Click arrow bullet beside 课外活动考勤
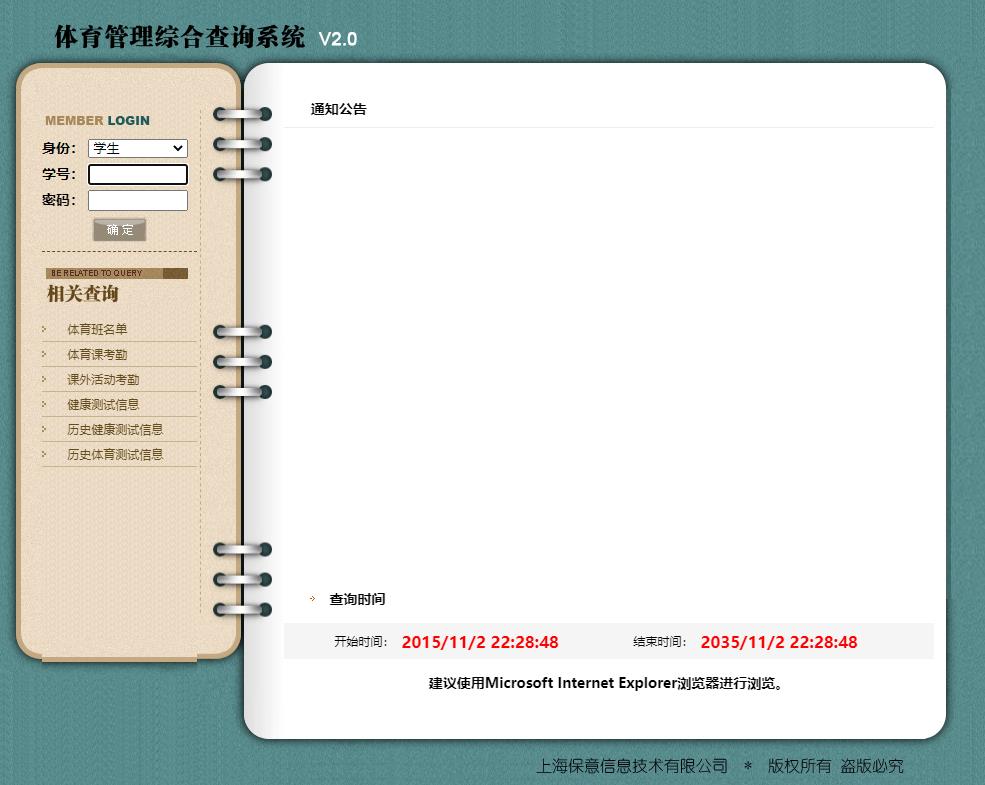 tap(44, 379)
